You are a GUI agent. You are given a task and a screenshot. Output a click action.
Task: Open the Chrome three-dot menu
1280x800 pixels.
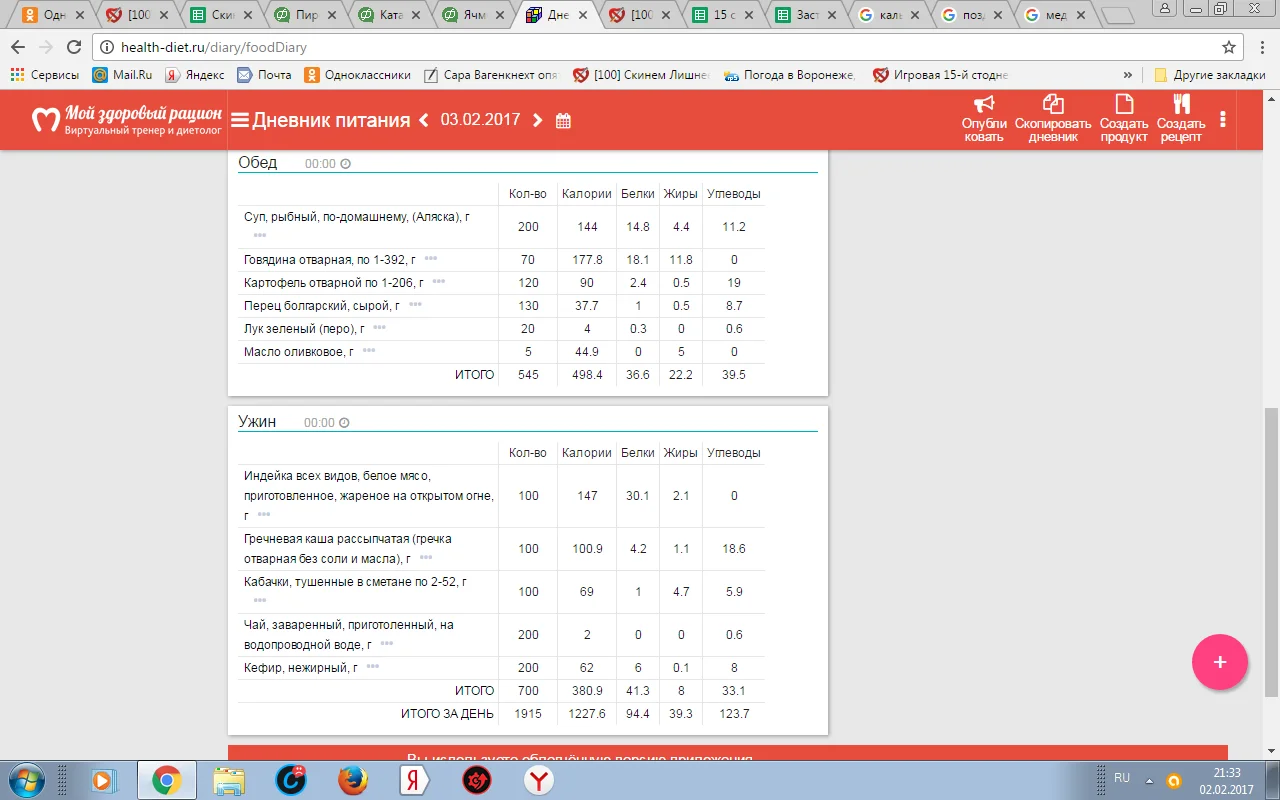coord(1260,47)
